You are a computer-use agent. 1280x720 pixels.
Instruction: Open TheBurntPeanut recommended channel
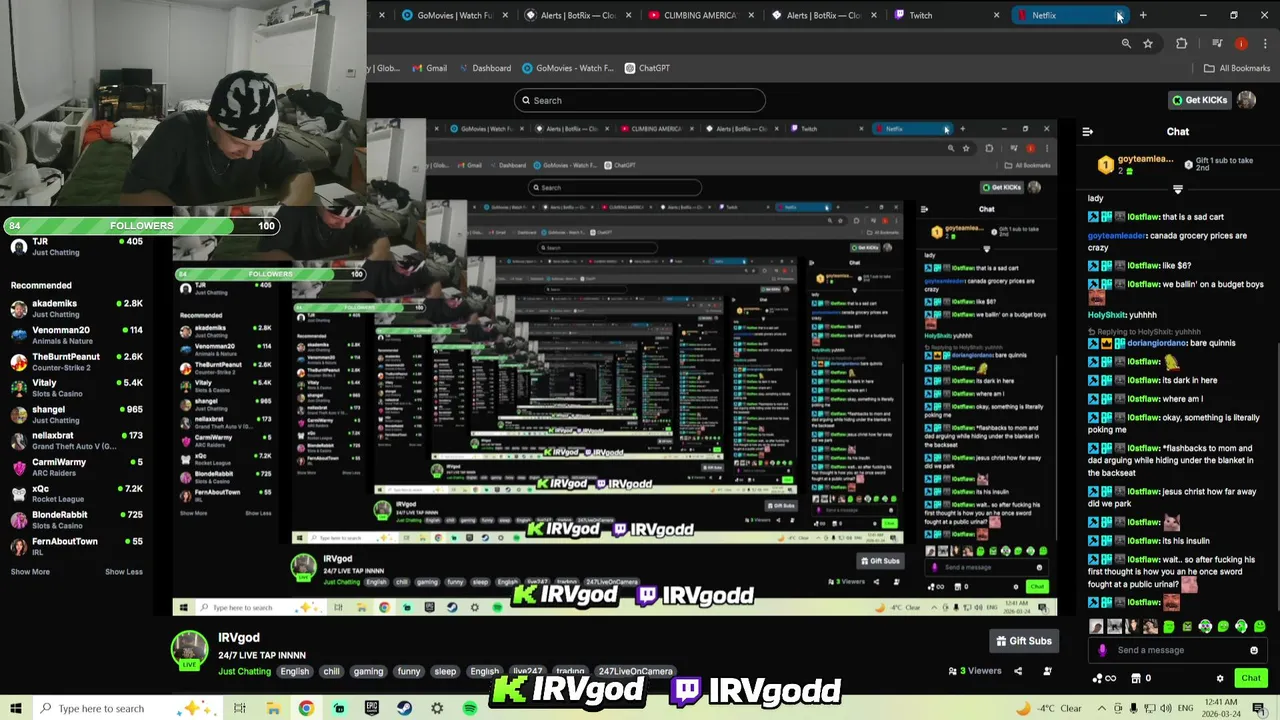tap(75, 361)
